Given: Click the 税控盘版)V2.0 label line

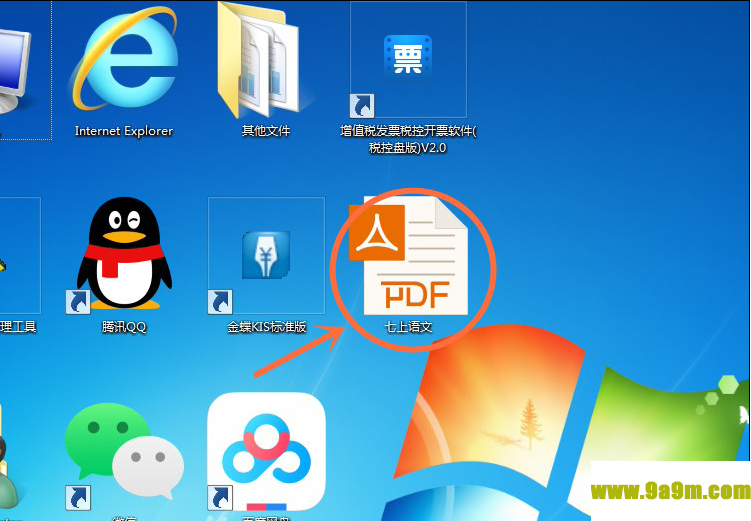Looking at the screenshot, I should (x=408, y=147).
